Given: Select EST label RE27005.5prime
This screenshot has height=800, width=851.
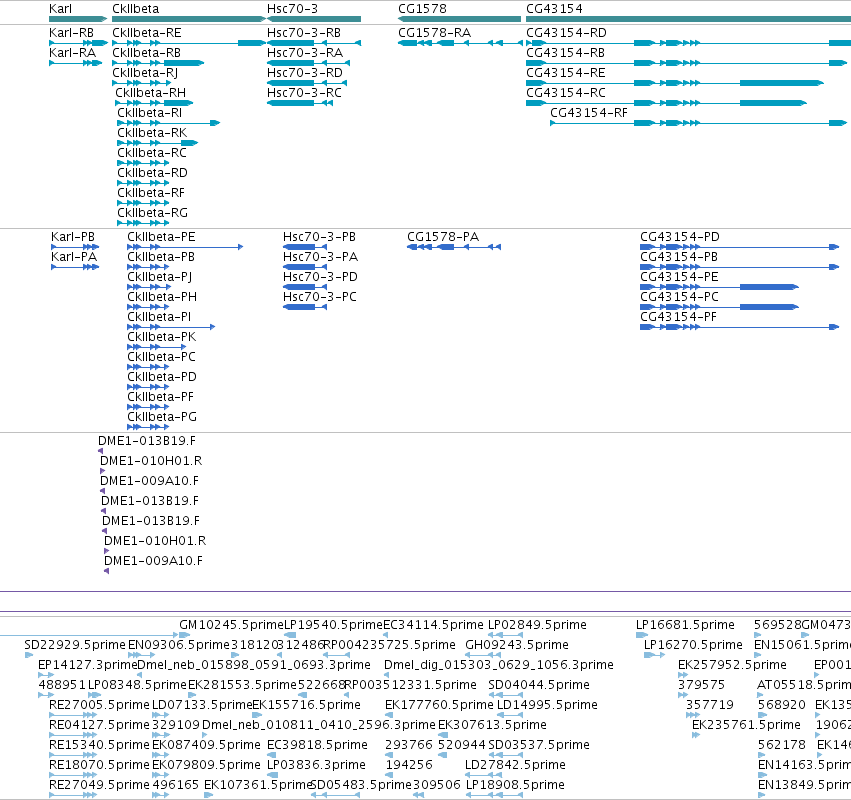Looking at the screenshot, I should (99, 706).
